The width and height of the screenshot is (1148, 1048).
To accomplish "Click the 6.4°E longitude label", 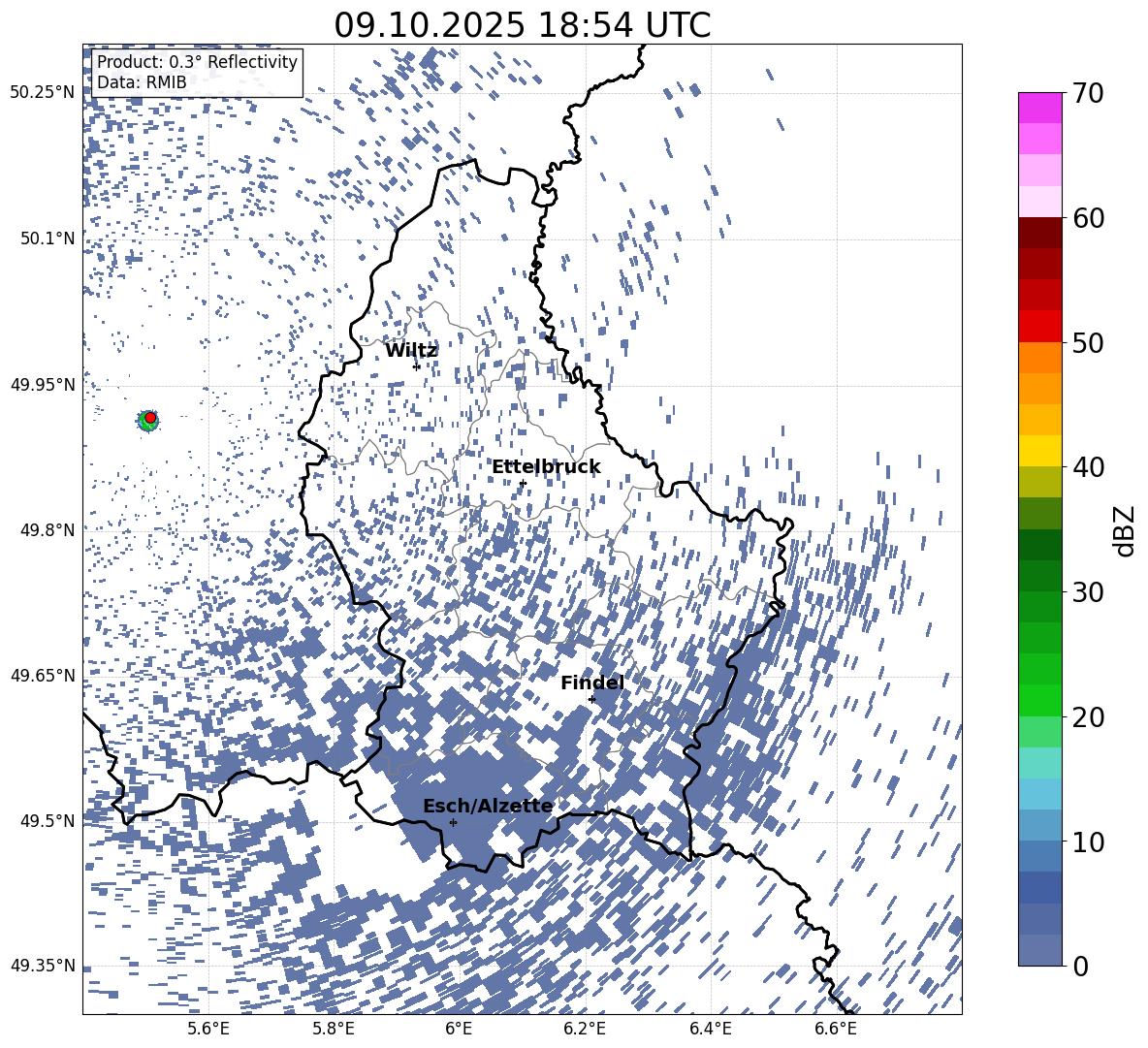I will [710, 1029].
